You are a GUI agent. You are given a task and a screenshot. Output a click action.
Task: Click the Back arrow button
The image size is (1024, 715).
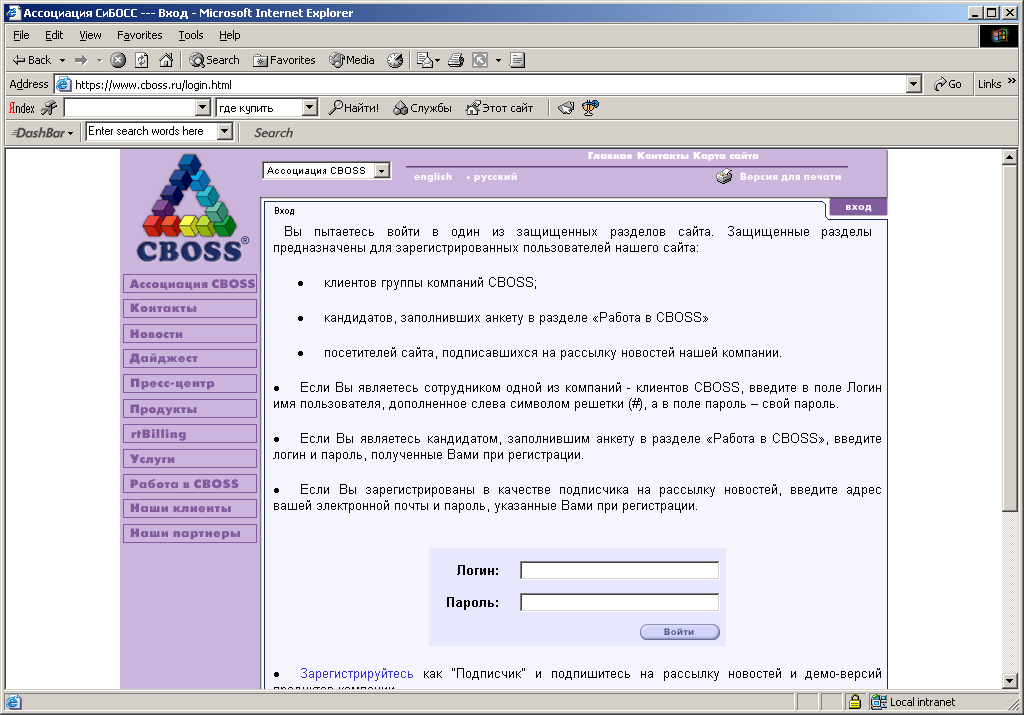click(31, 60)
